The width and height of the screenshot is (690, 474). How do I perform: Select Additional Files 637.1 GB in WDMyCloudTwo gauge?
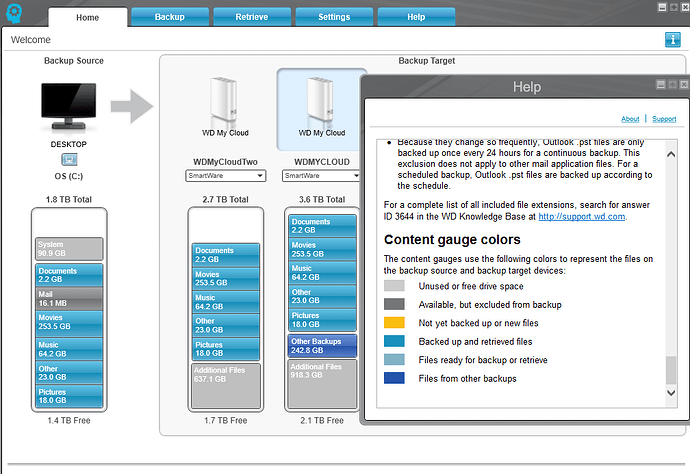(226, 386)
